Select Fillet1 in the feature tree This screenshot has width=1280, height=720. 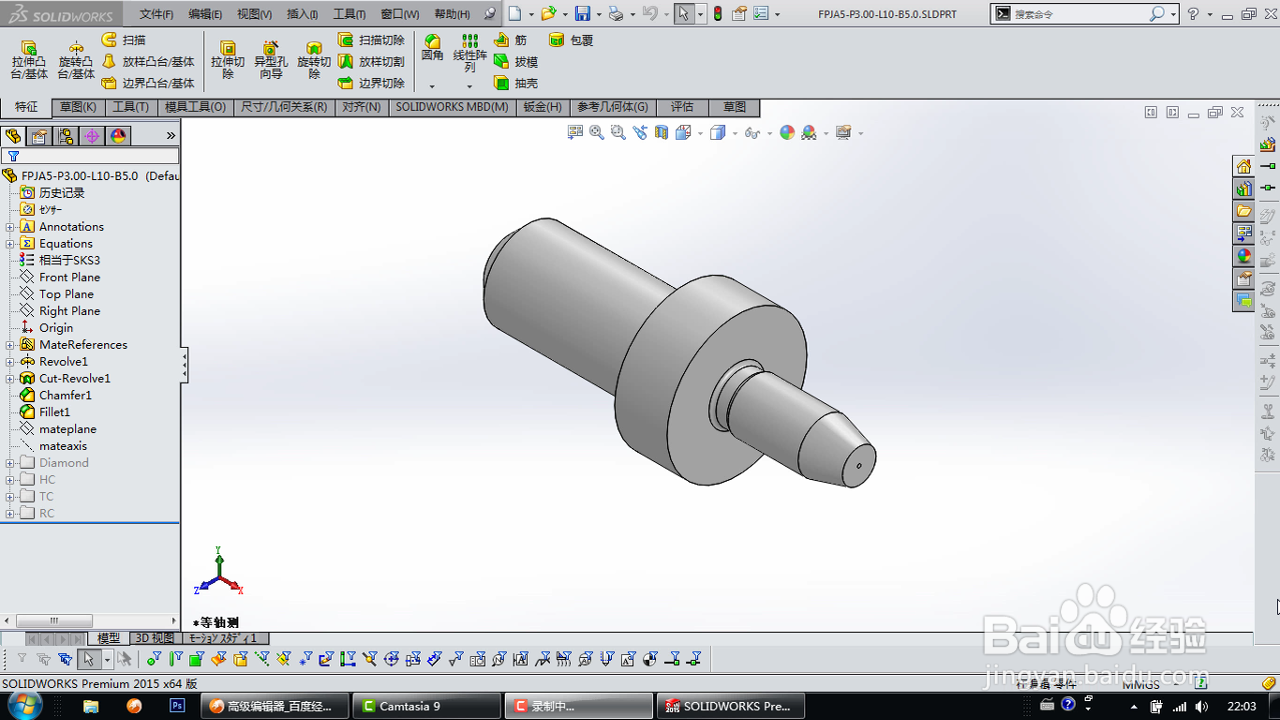pos(45,412)
